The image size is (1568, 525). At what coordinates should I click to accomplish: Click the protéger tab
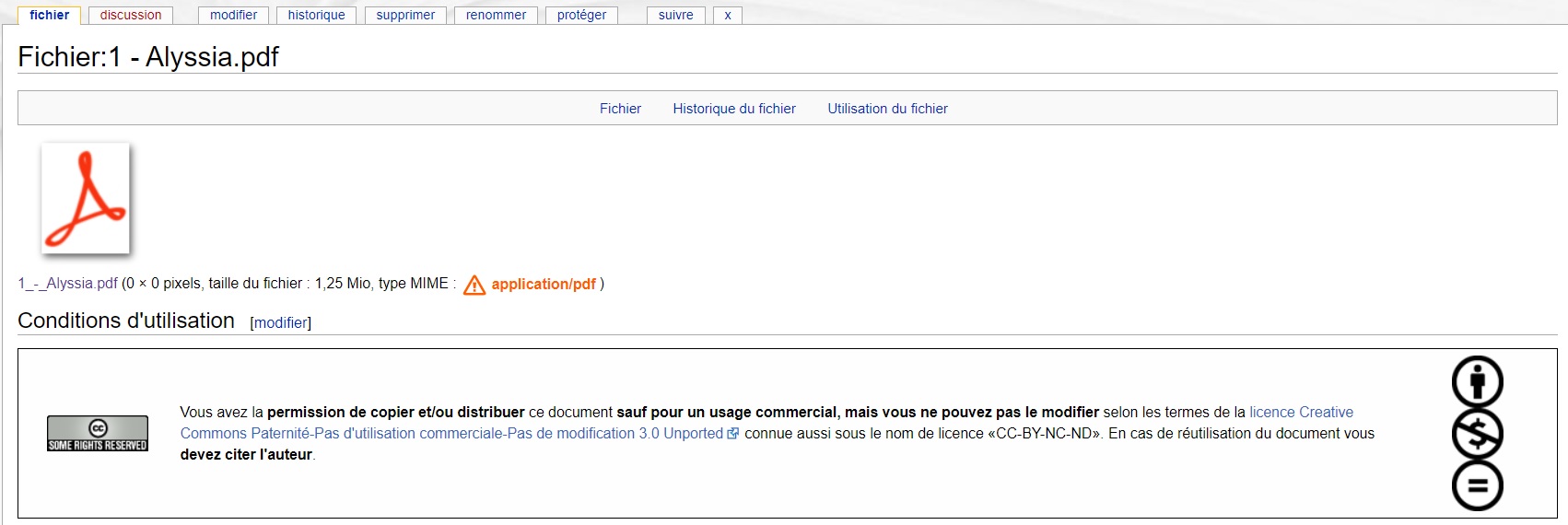tap(581, 15)
